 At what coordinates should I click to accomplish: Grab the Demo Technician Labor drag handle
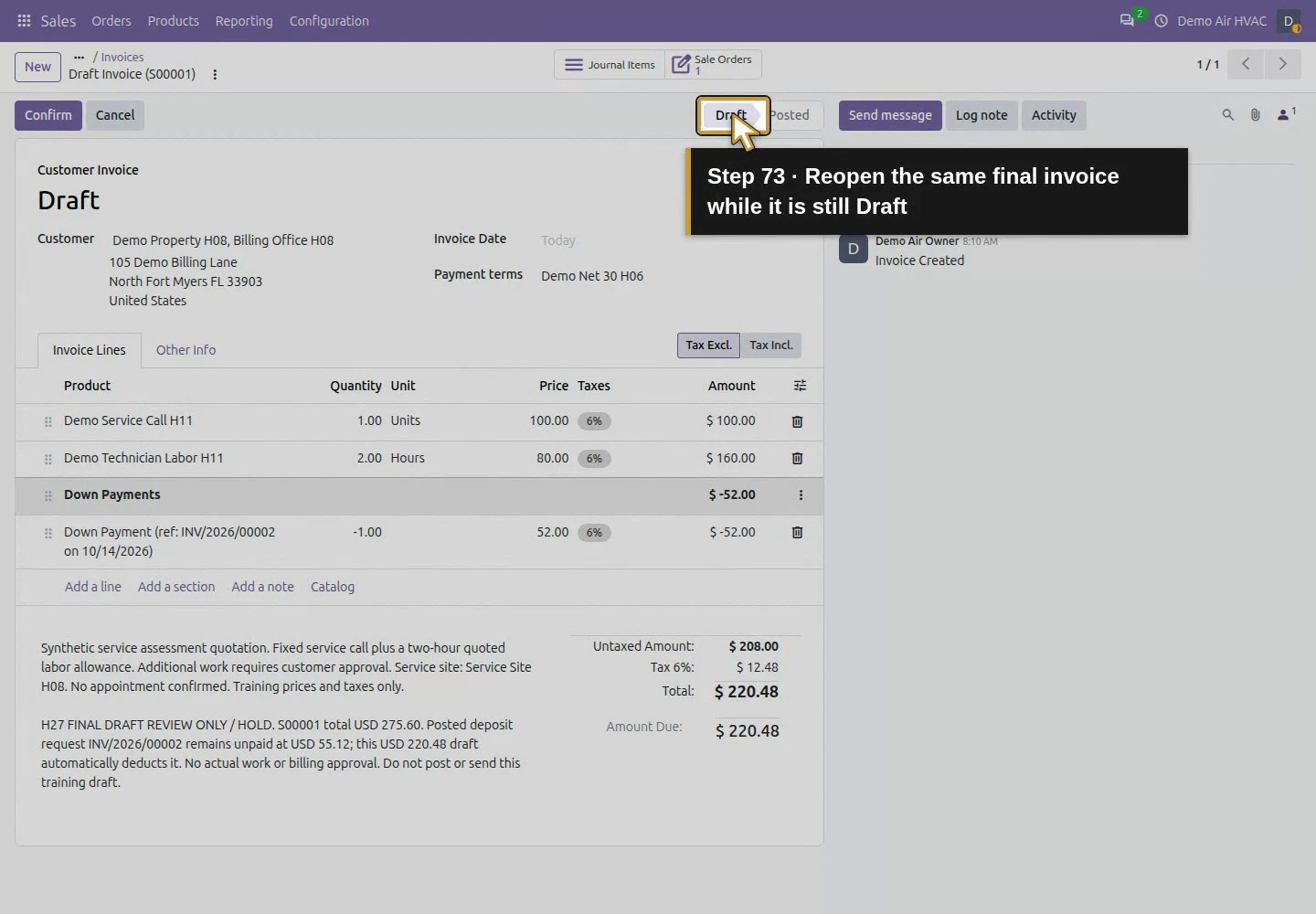48,459
